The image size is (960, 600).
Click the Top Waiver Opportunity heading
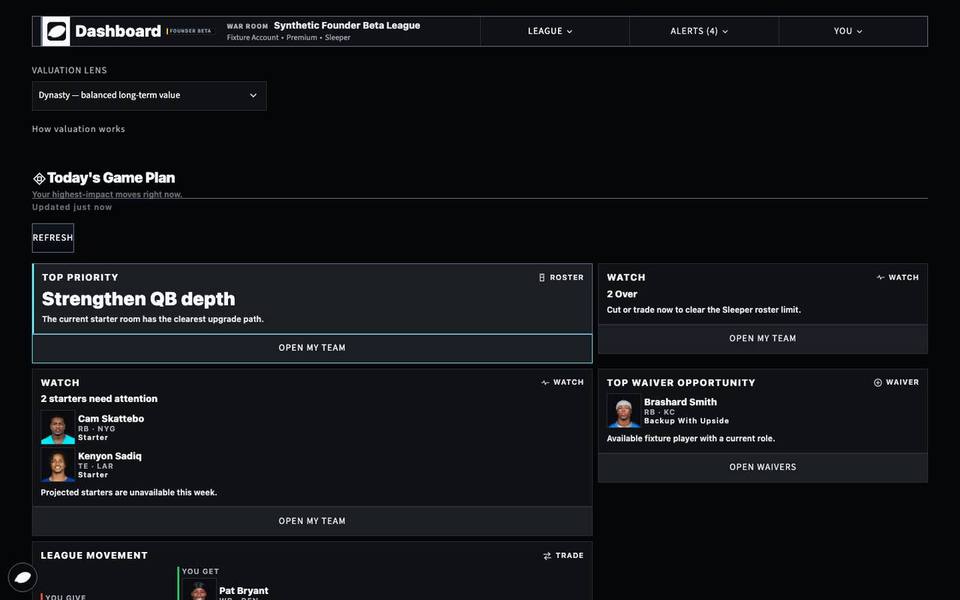pos(681,383)
